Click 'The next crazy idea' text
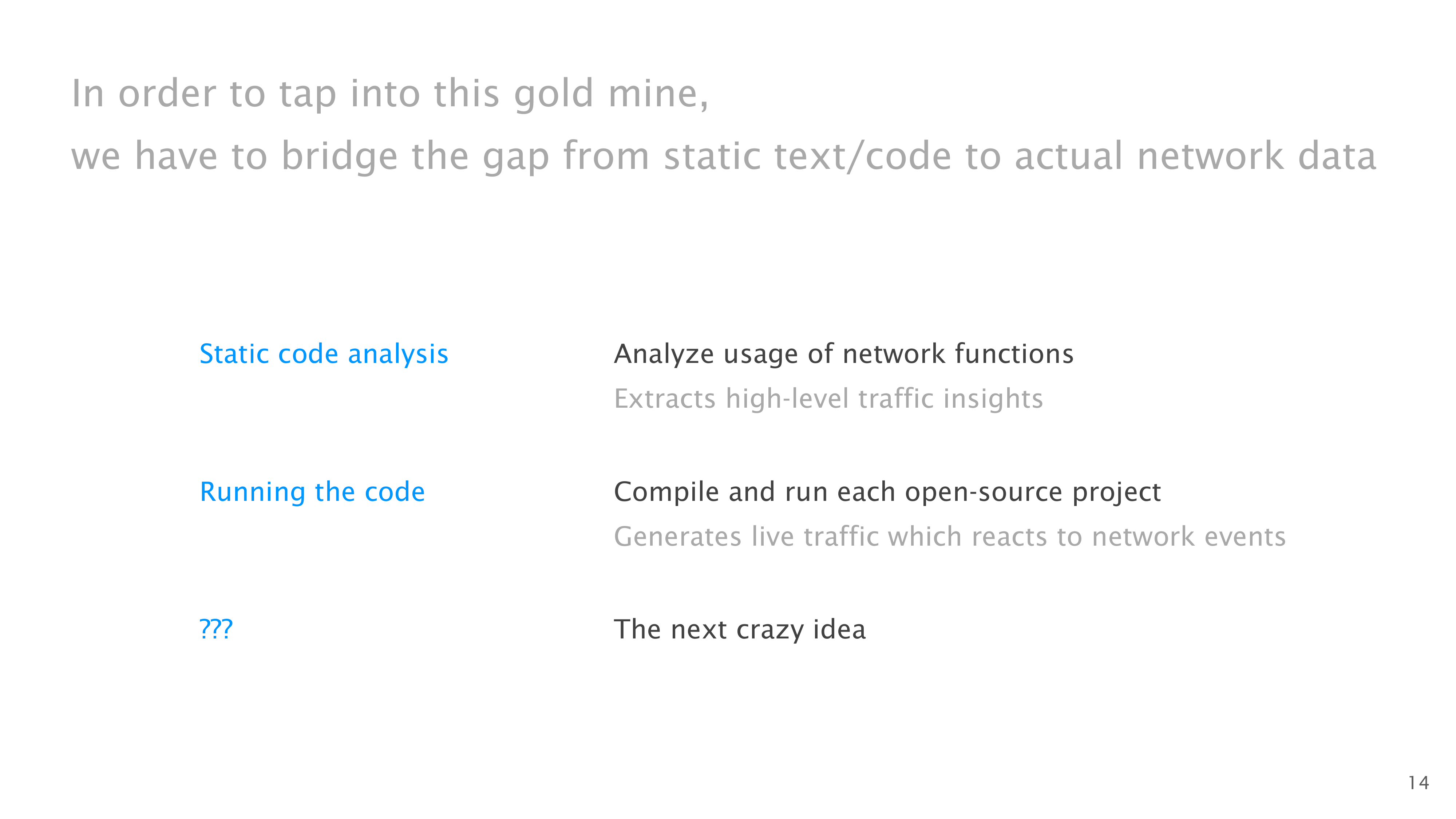 point(739,630)
